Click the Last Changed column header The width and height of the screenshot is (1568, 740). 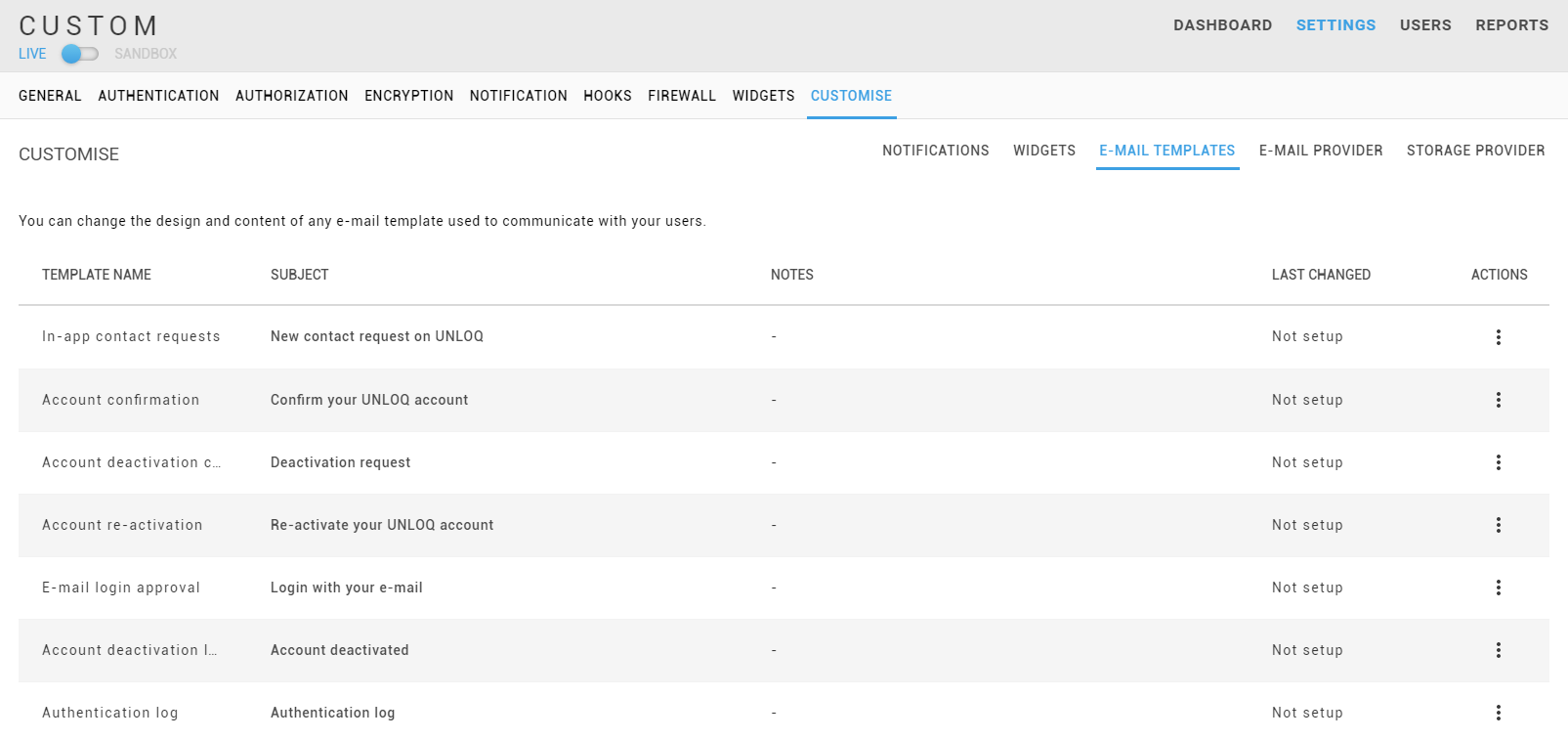pyautogui.click(x=1321, y=275)
